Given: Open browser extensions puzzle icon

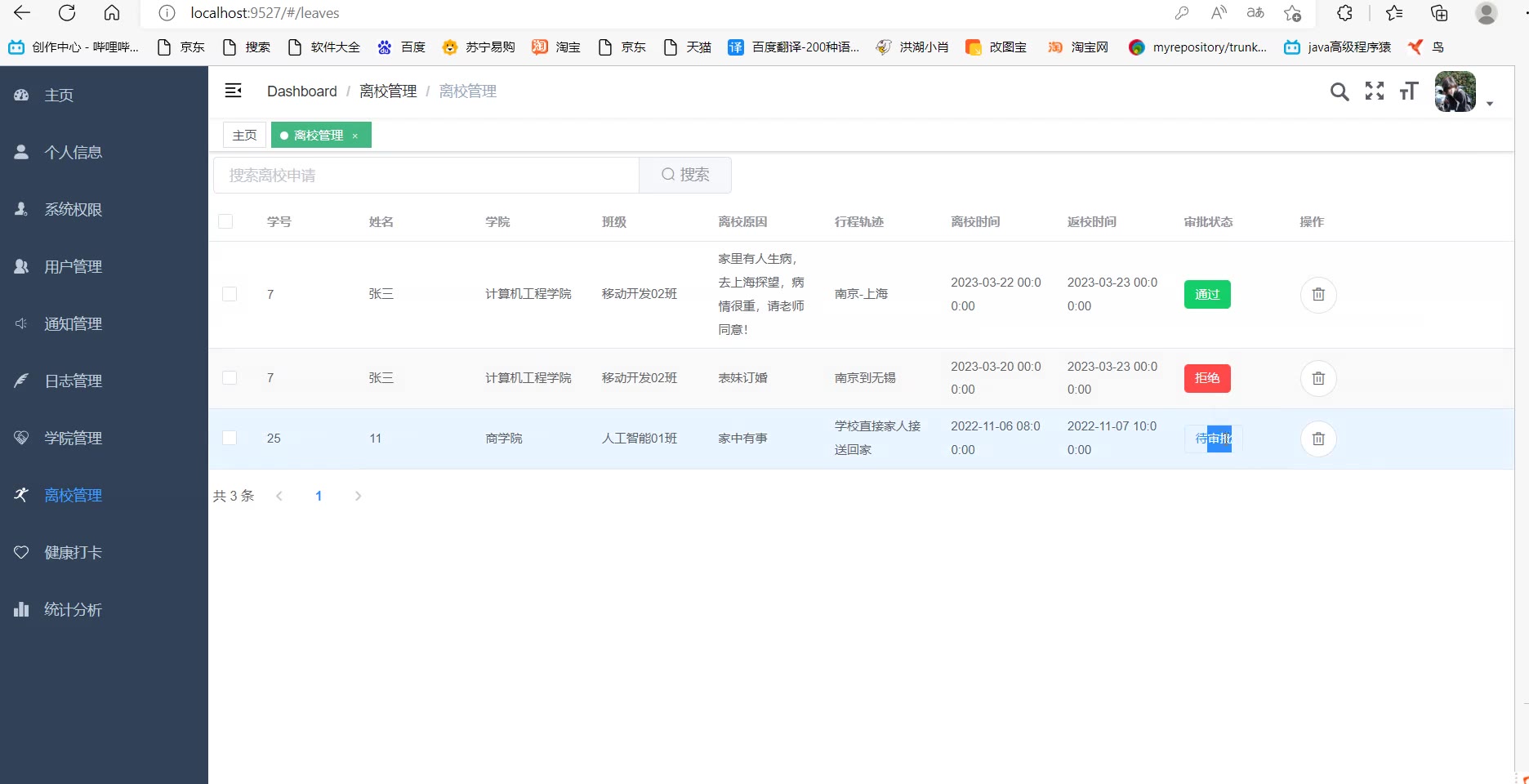Looking at the screenshot, I should coord(1344,13).
